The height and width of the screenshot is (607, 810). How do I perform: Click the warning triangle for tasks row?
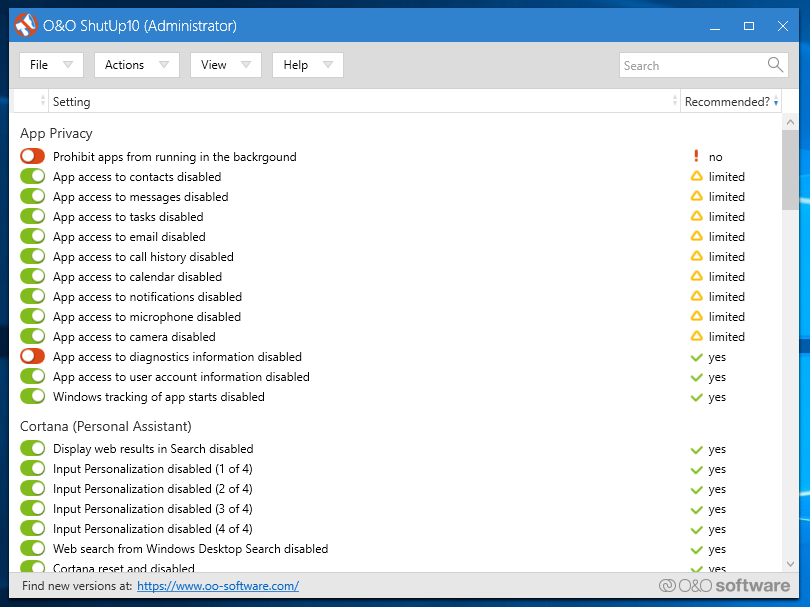pos(696,216)
